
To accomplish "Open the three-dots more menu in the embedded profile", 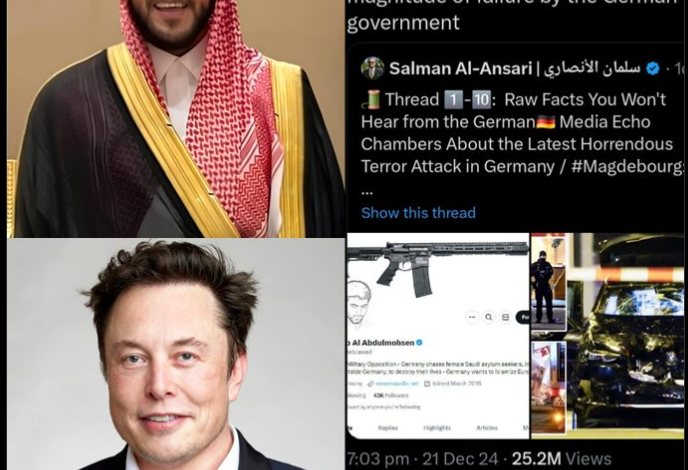I will pos(472,317).
